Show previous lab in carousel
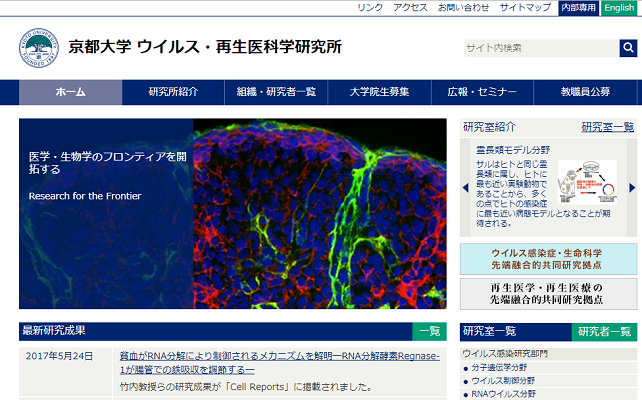642x400 pixels. point(465,188)
